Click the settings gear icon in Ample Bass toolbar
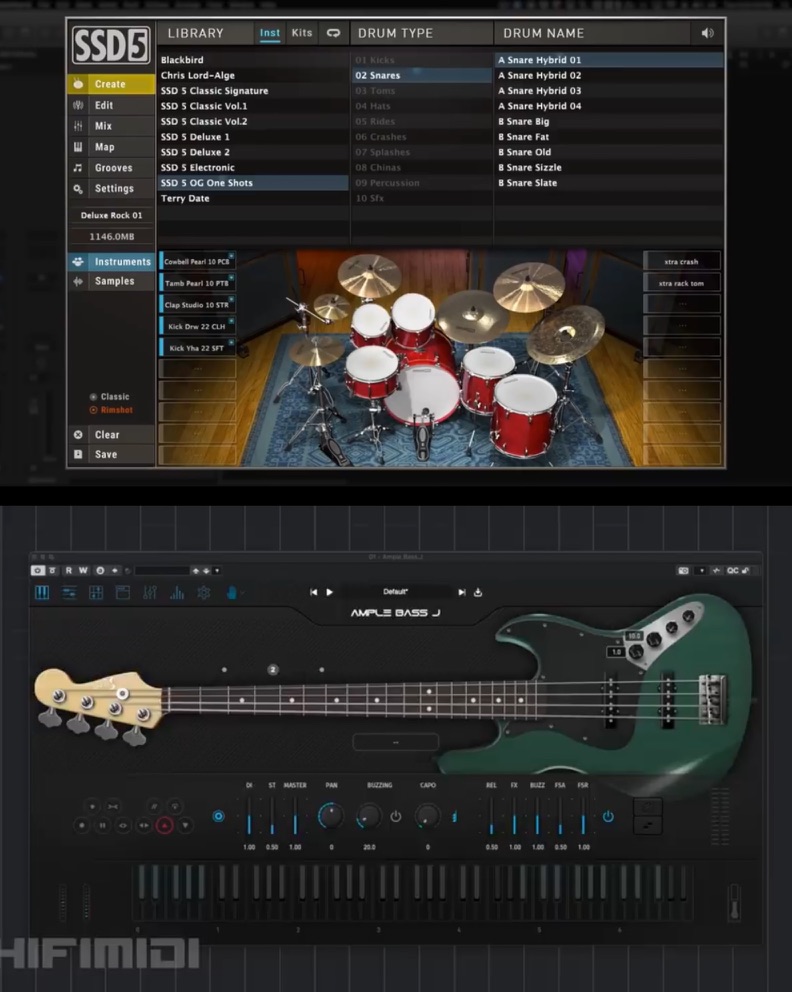Screen dimensions: 792x992 (204, 593)
